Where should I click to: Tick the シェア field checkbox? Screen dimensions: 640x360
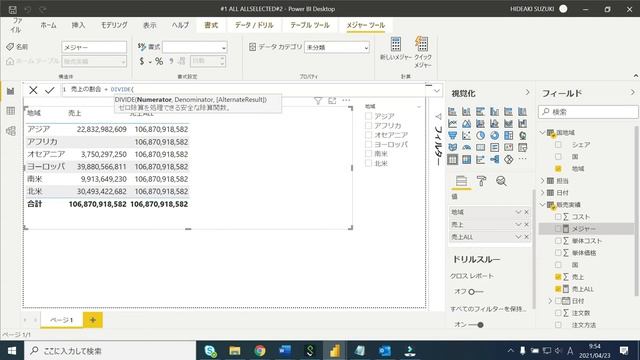tap(558, 144)
